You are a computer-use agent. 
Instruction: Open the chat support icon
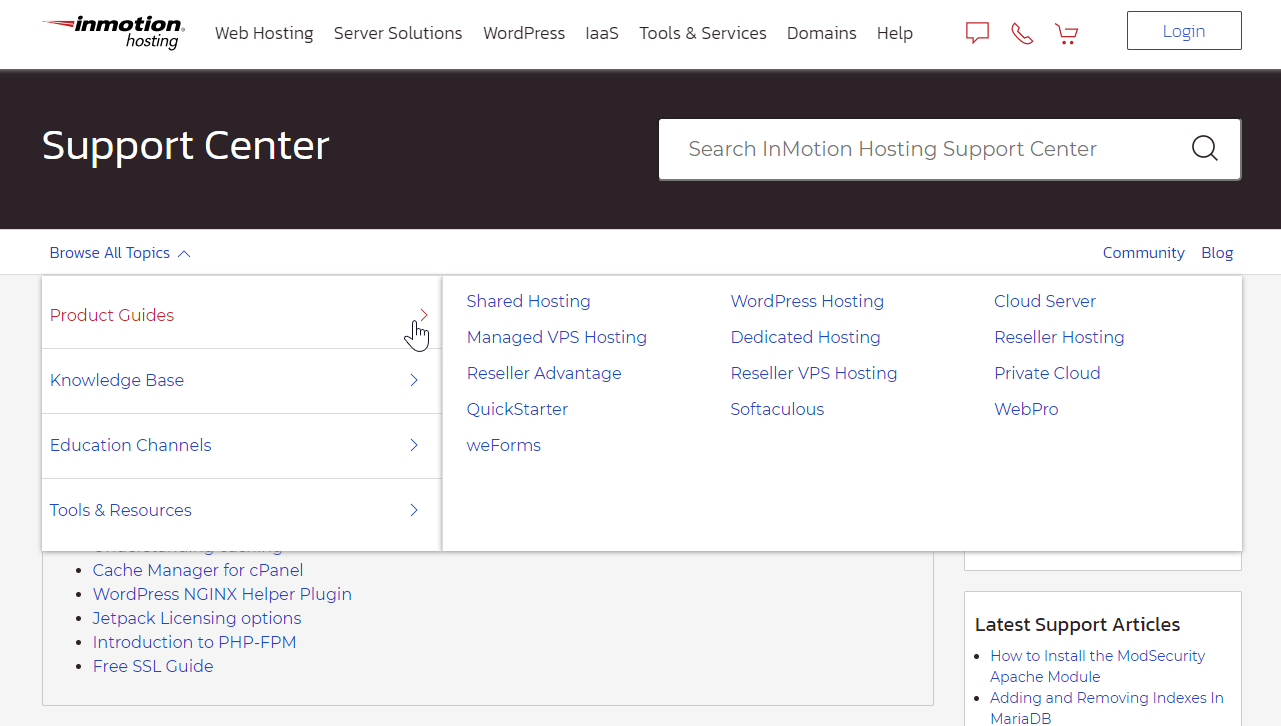tap(976, 32)
